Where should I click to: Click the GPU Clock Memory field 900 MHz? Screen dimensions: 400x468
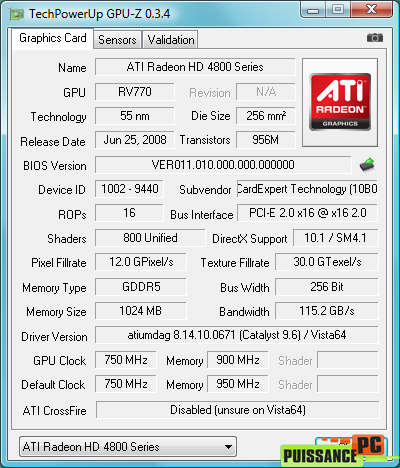(238, 360)
